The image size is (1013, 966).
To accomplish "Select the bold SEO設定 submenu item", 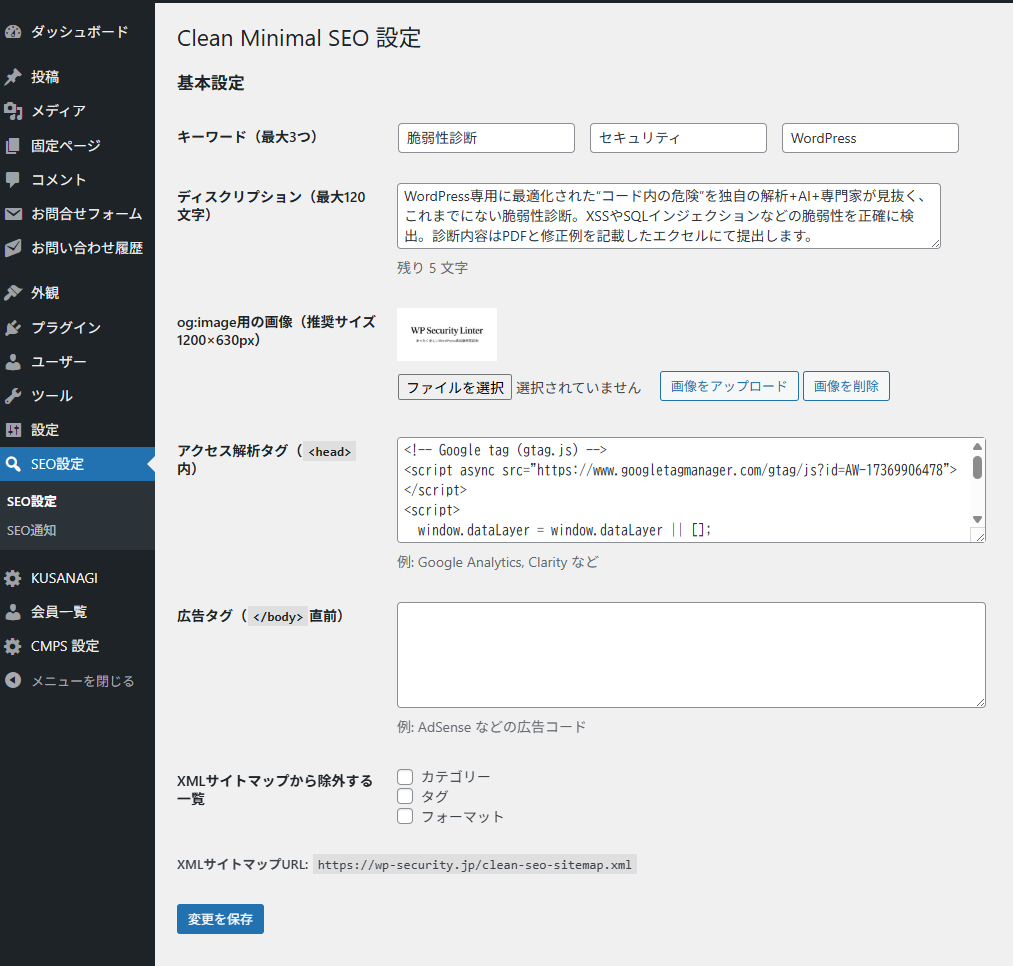I will [x=32, y=501].
